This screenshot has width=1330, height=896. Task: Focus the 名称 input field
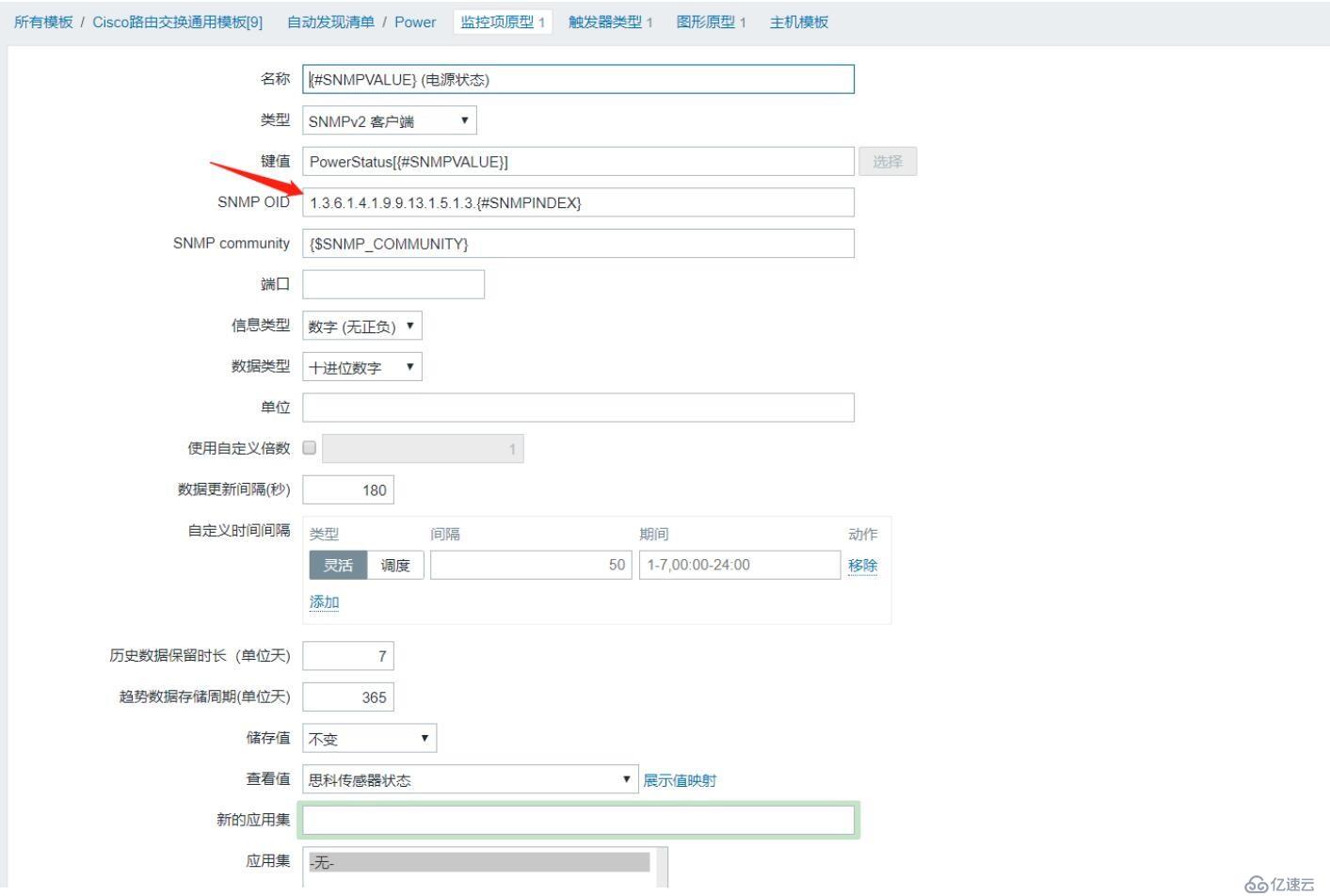coord(578,79)
